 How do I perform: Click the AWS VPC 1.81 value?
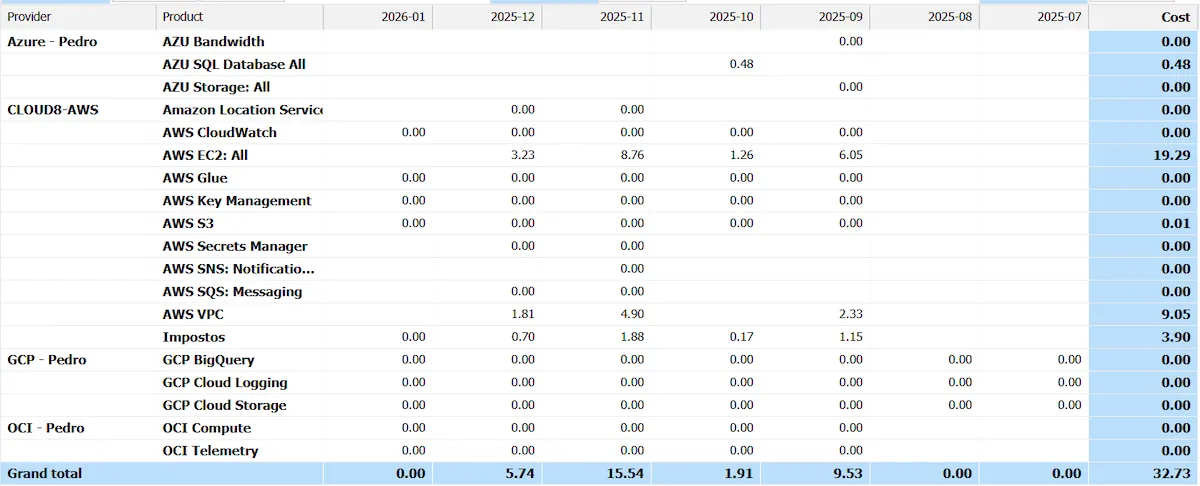(522, 314)
